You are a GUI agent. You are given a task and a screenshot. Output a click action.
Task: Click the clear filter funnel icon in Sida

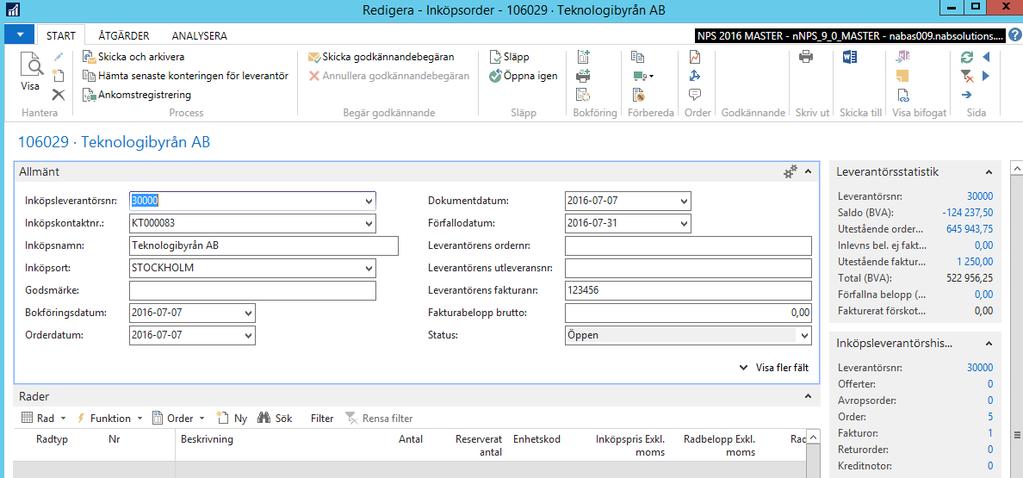967,76
